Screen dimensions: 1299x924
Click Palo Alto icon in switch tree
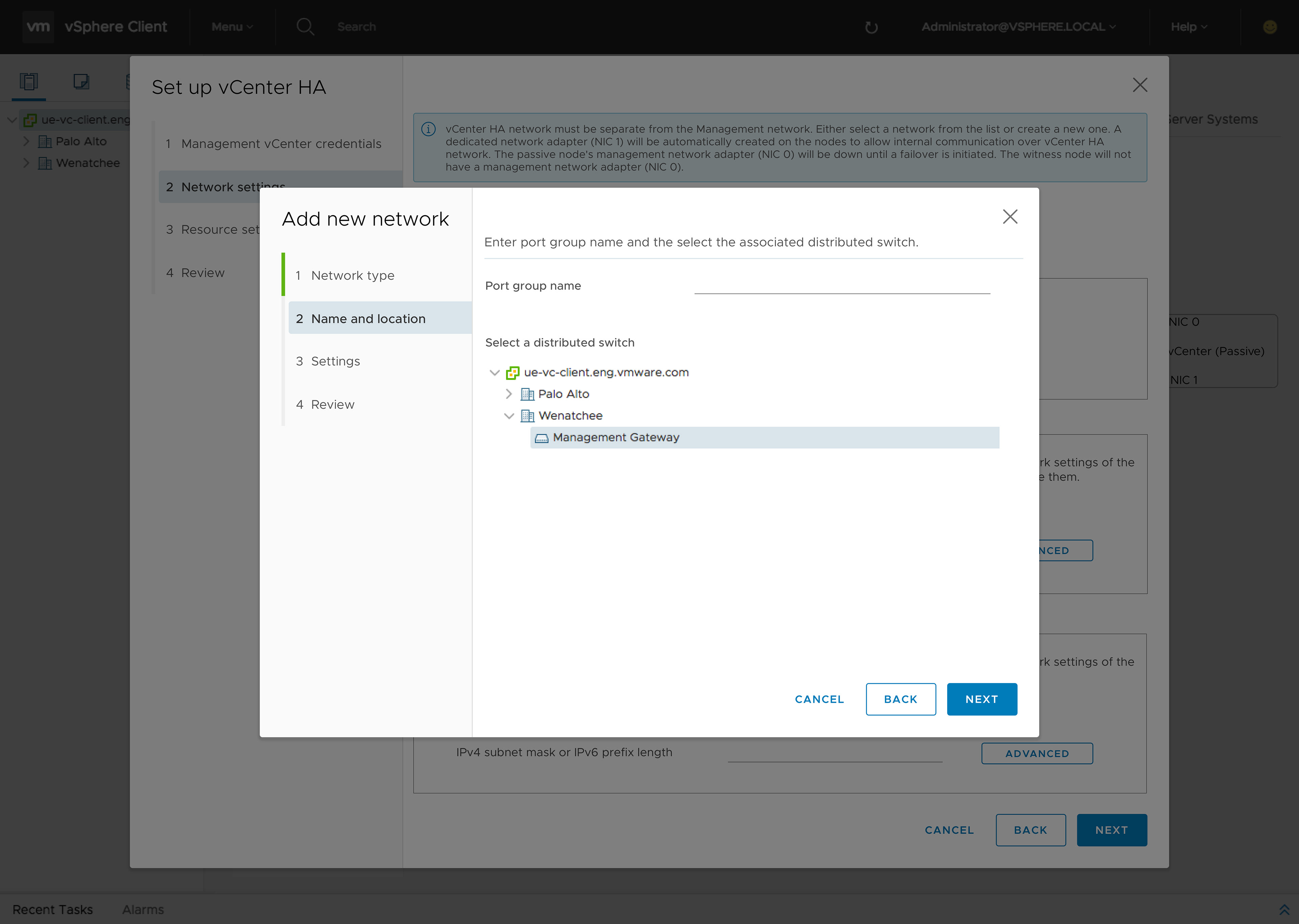pyautogui.click(x=527, y=394)
